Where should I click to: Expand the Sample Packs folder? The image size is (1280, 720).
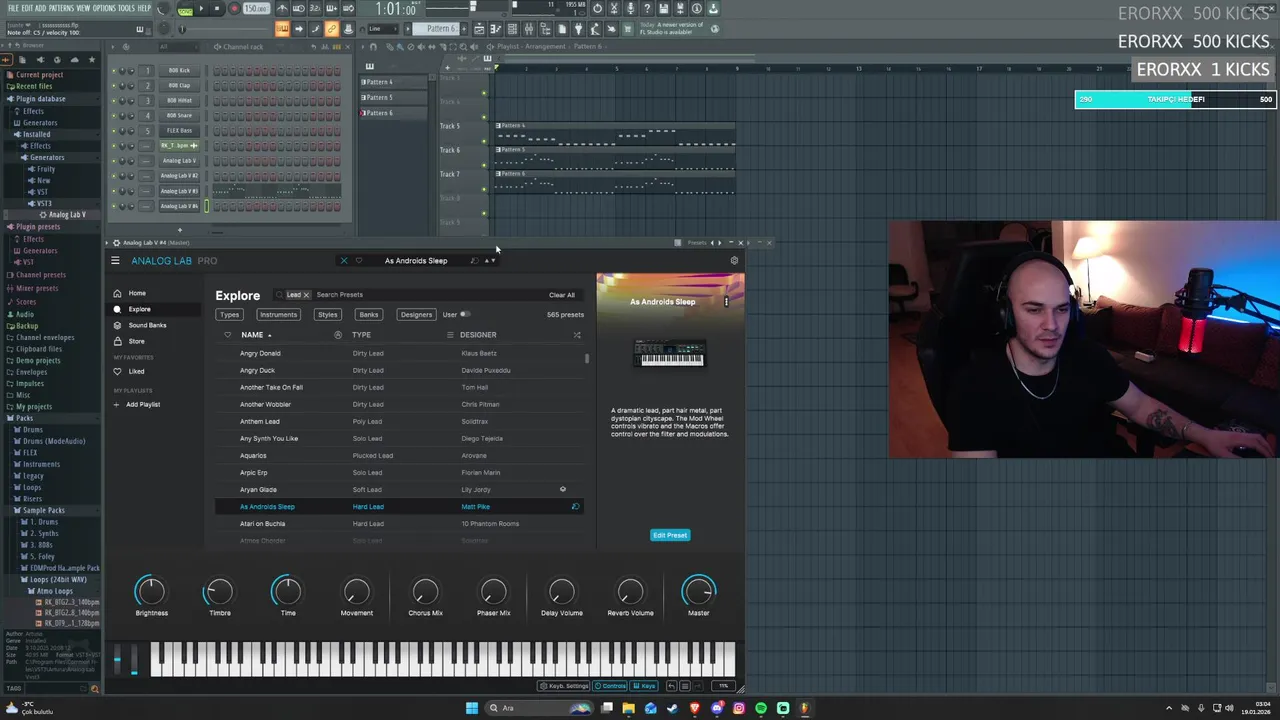click(x=44, y=510)
